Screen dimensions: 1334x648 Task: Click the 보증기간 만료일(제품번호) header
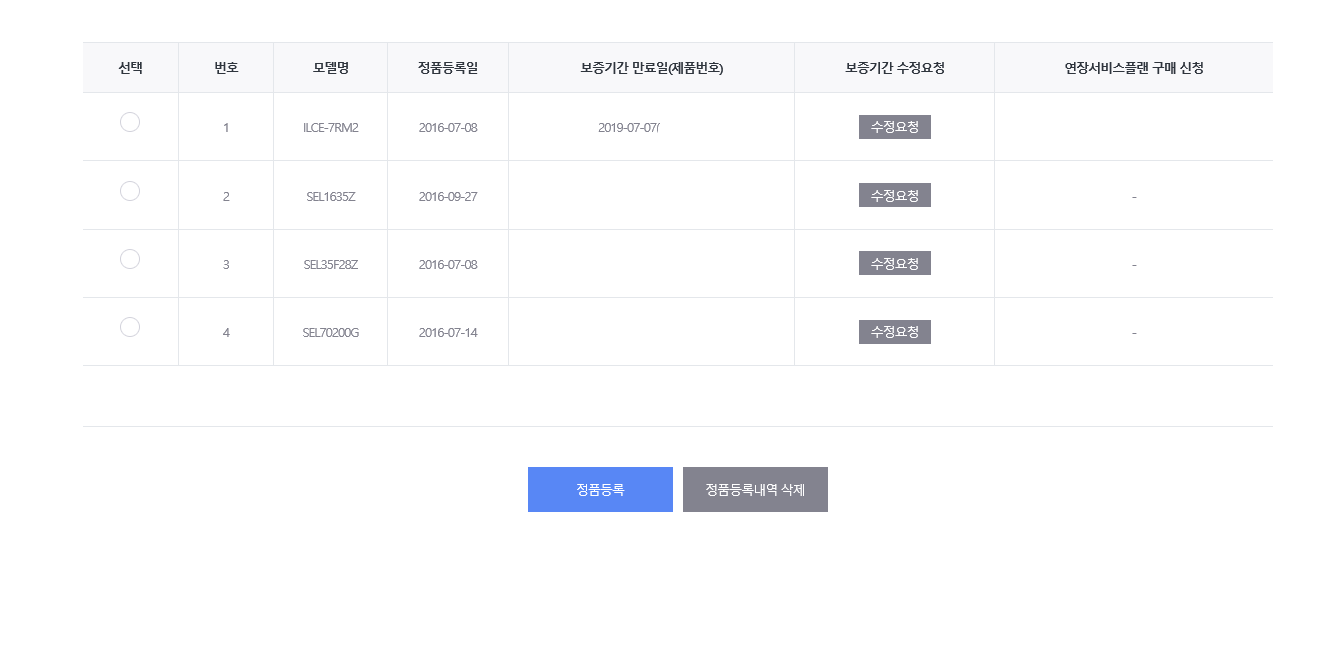[651, 68]
